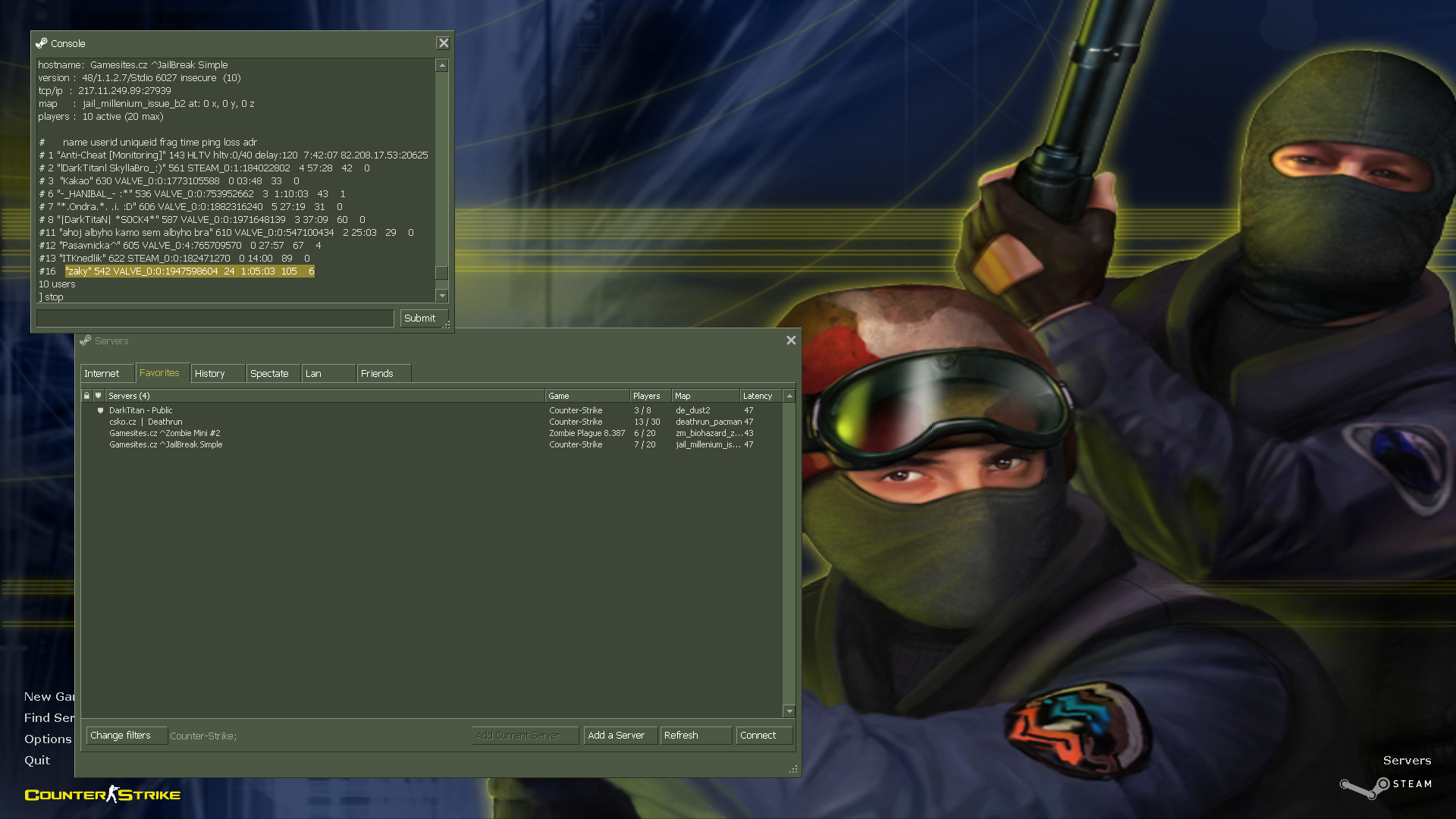Open Find Servers from main menu
The image size is (1456, 819).
[x=49, y=717]
